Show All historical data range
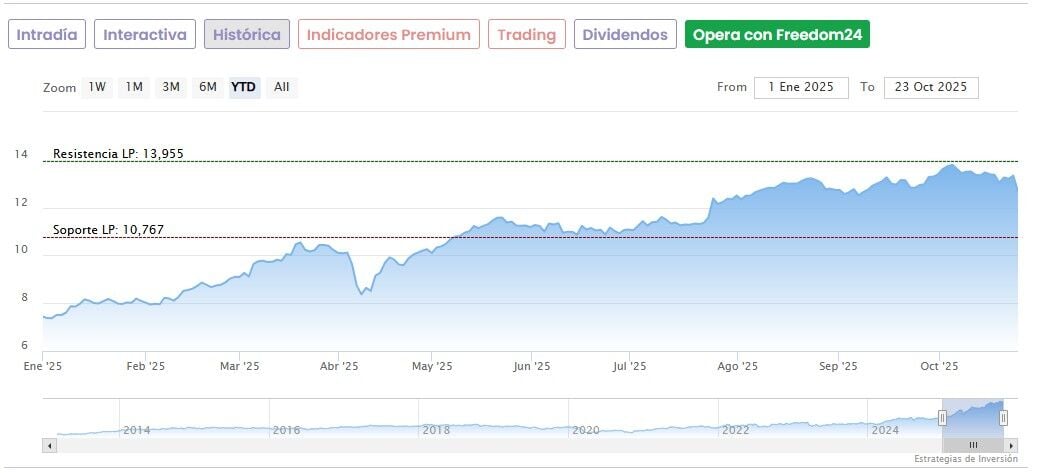1038x473 pixels. click(x=282, y=87)
